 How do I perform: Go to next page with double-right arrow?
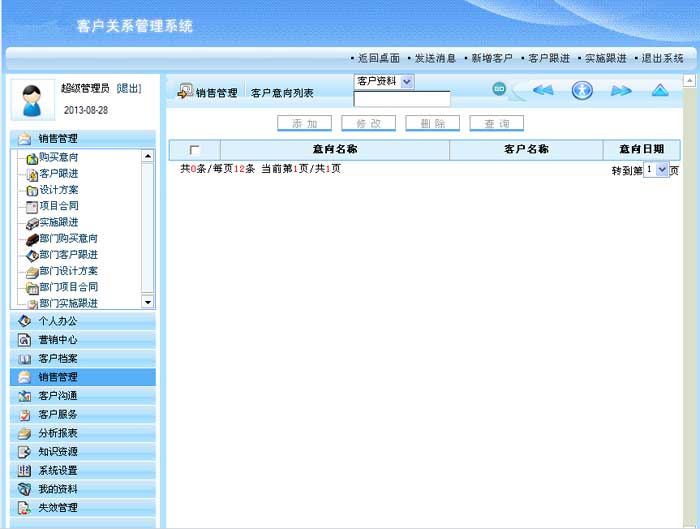[621, 91]
